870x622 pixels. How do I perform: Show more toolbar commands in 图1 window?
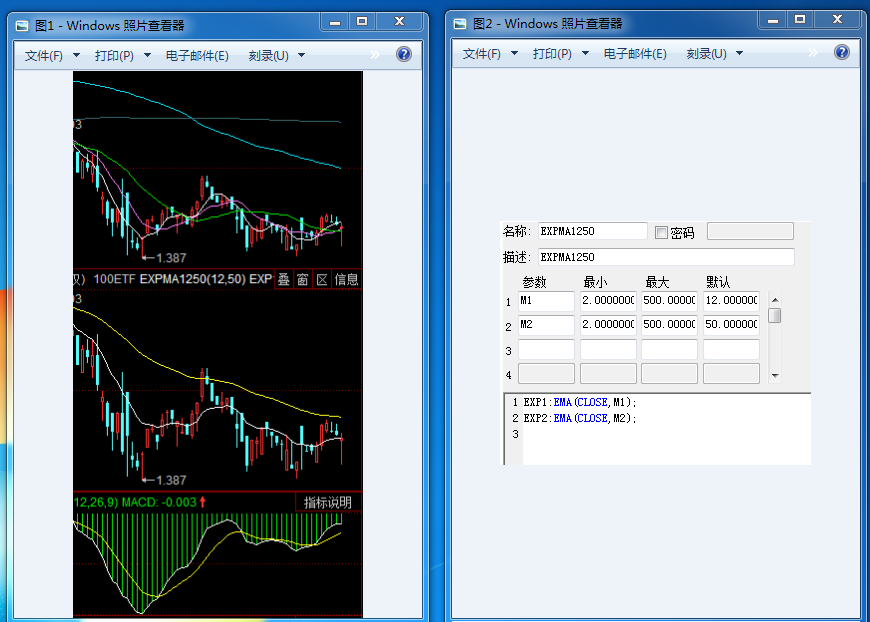coord(375,54)
